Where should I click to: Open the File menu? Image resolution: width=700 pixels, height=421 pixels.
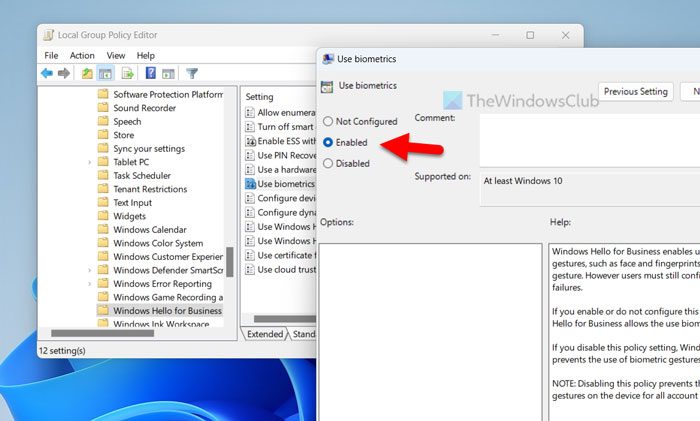pos(51,55)
